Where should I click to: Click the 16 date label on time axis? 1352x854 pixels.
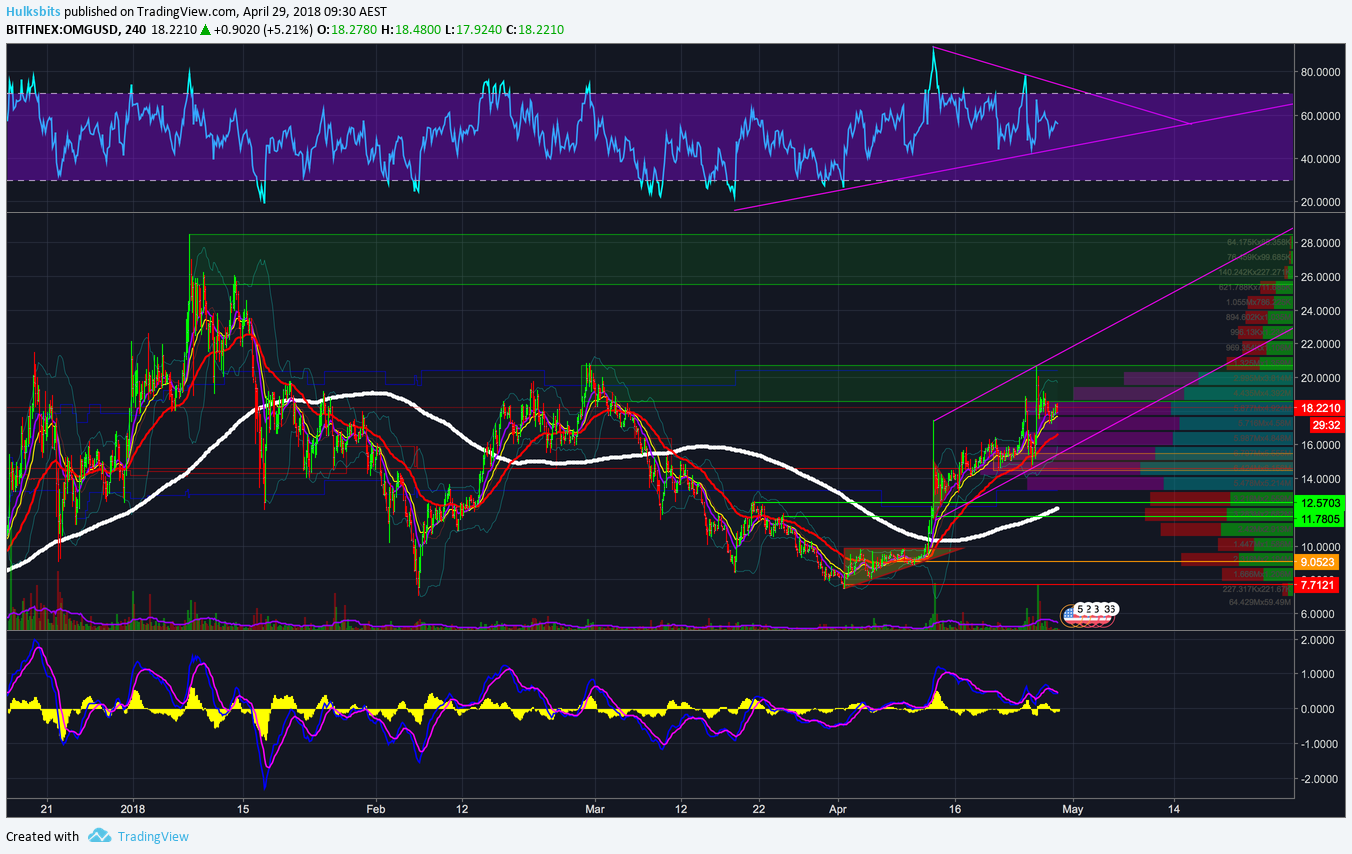[956, 808]
